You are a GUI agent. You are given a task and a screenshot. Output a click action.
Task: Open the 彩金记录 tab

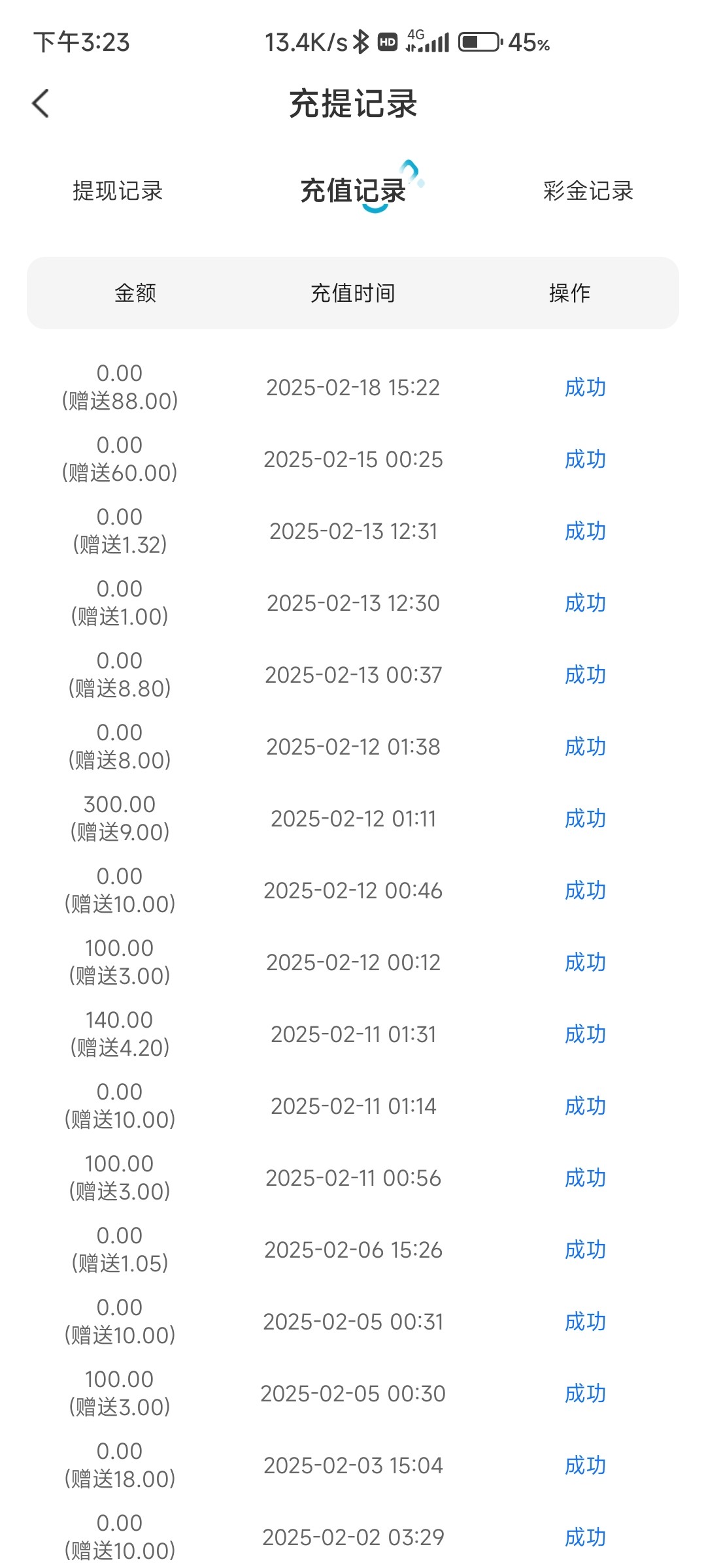pos(588,191)
